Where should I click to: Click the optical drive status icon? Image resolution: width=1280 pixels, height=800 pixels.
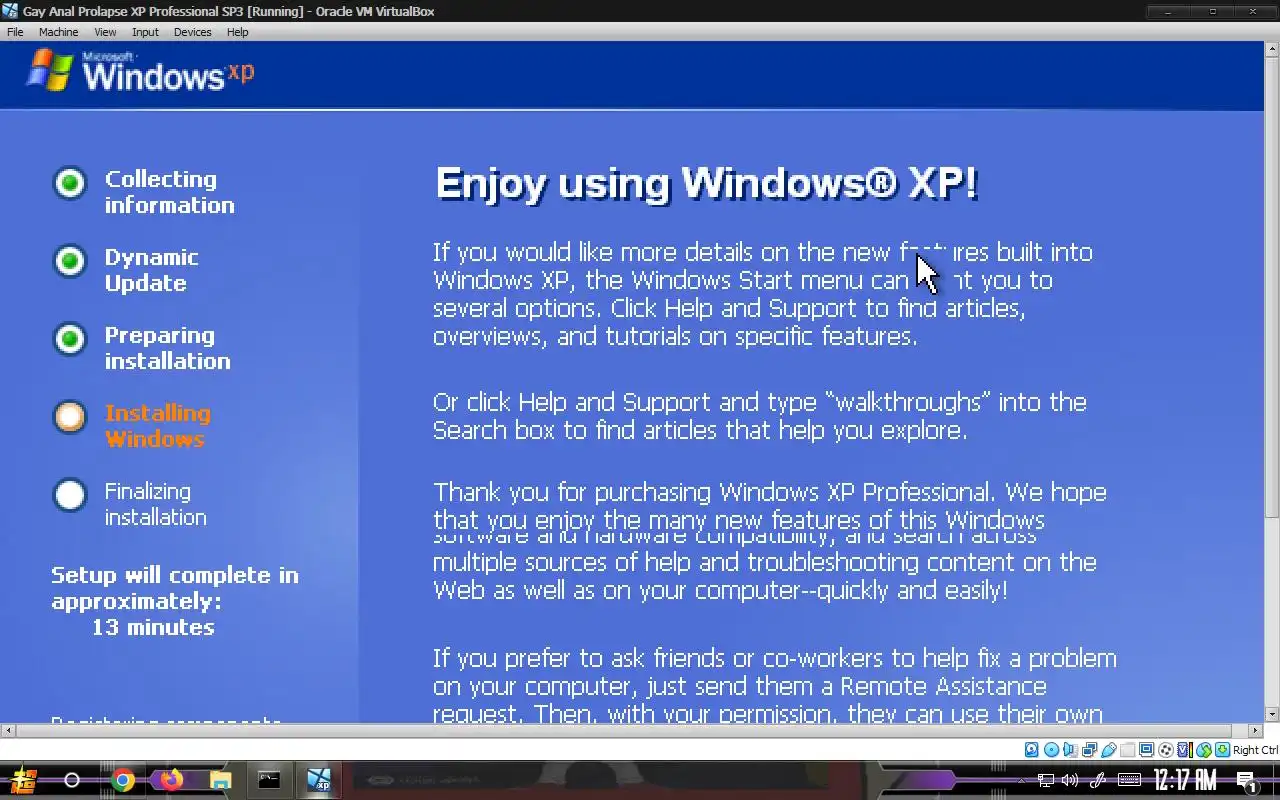coord(1052,750)
